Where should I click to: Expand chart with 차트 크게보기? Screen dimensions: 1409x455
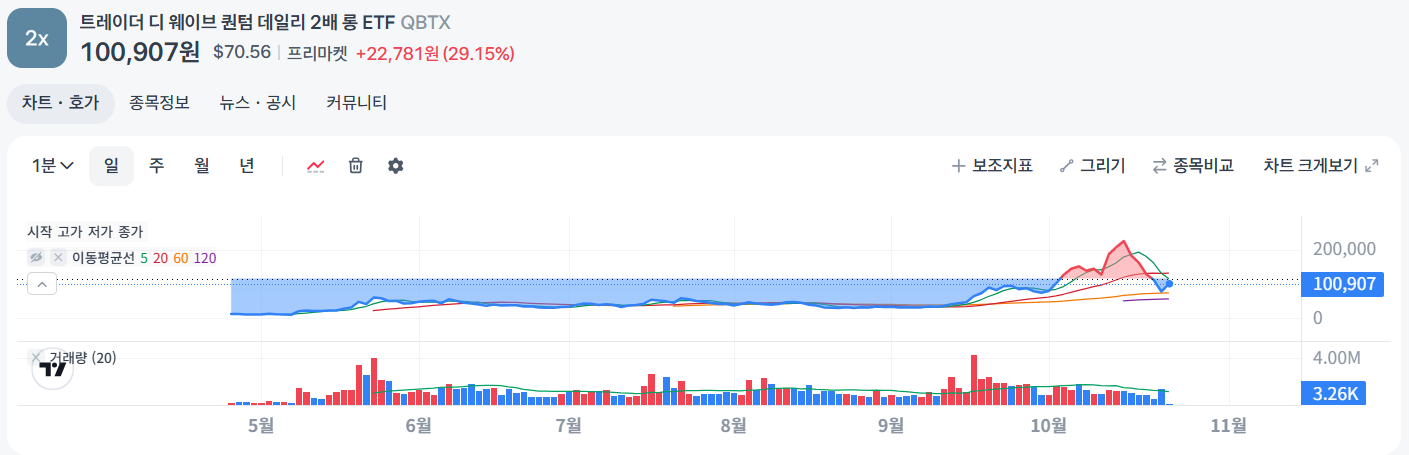click(1321, 166)
